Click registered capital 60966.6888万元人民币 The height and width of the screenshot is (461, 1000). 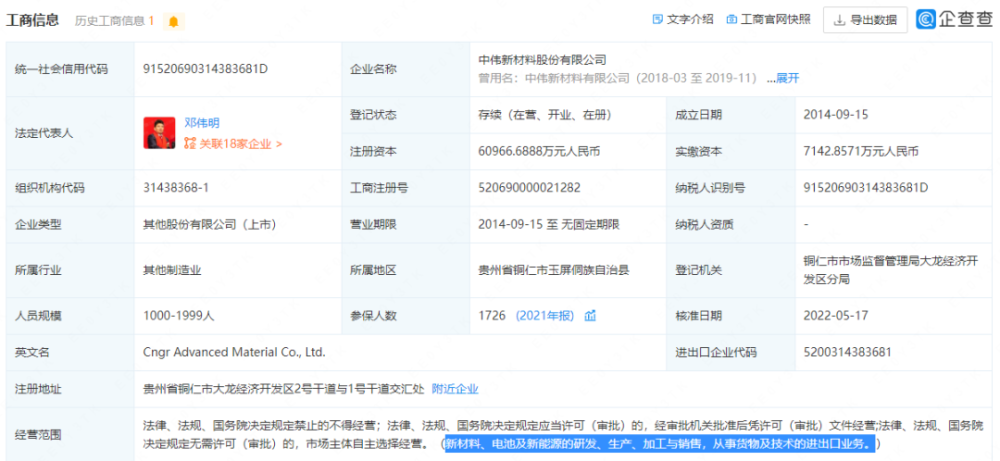coord(539,151)
